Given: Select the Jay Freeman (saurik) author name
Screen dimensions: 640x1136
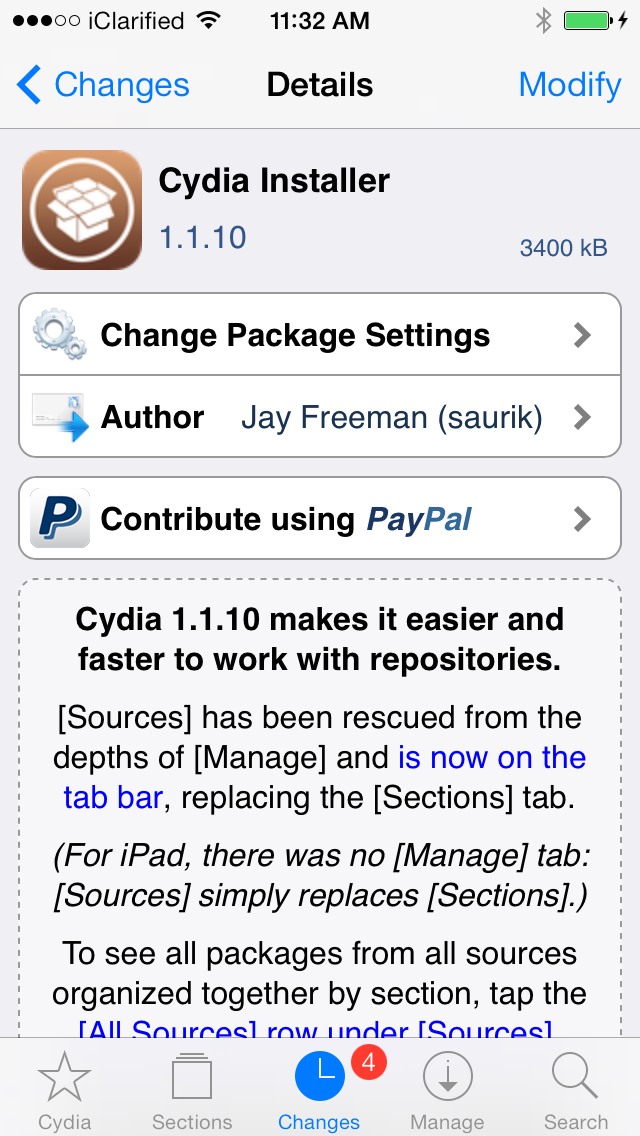Looking at the screenshot, I should (x=392, y=418).
